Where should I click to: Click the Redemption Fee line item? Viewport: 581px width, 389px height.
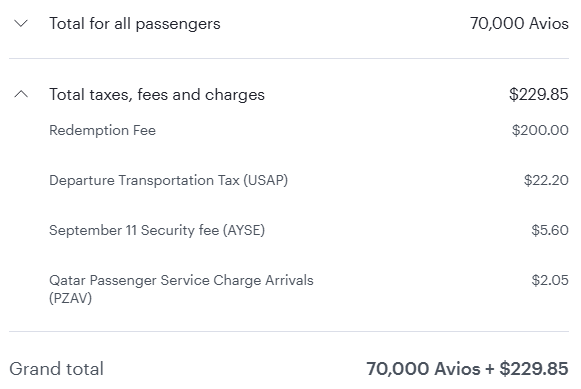(x=103, y=130)
